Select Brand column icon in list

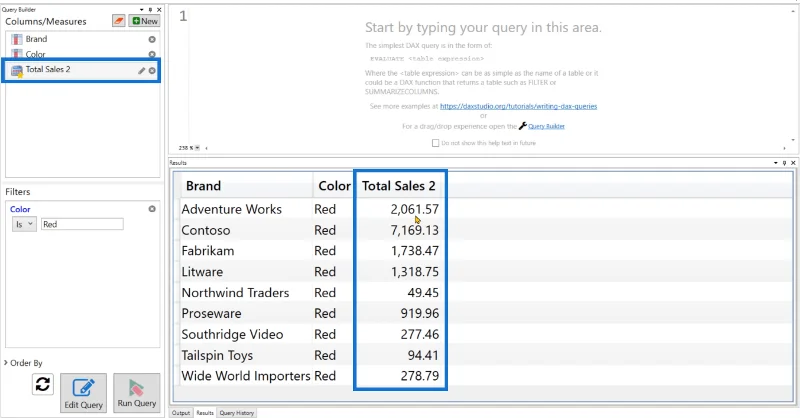17,39
